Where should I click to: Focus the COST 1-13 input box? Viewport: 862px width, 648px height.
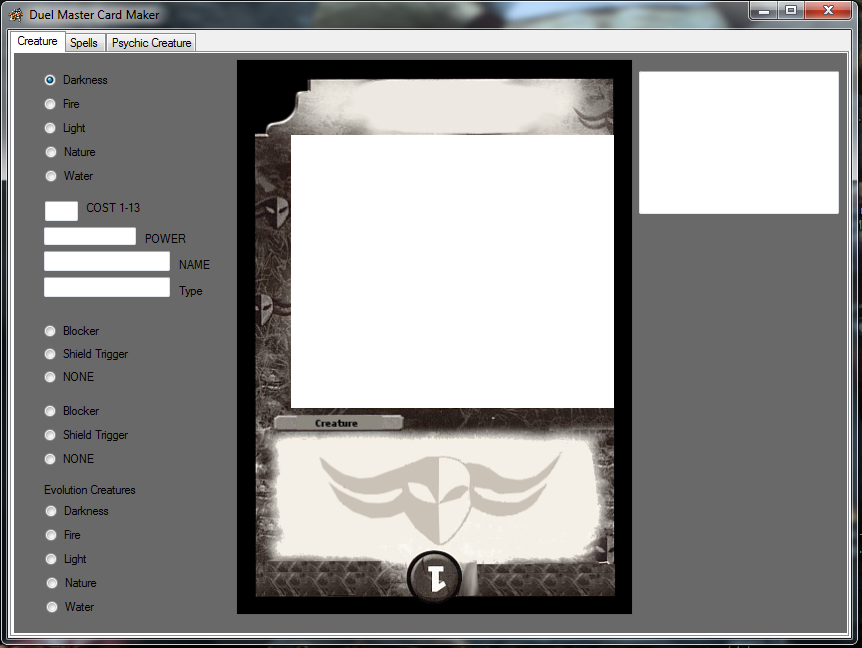pyautogui.click(x=61, y=211)
